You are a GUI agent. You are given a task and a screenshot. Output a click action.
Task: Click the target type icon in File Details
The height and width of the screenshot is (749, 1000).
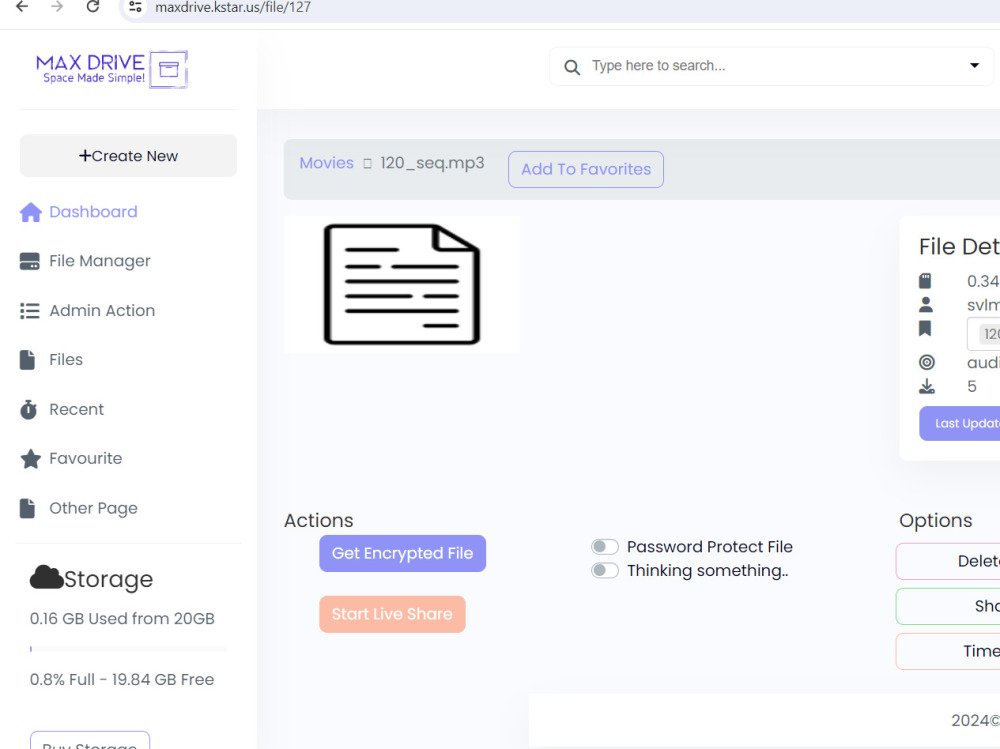pyautogui.click(x=927, y=362)
